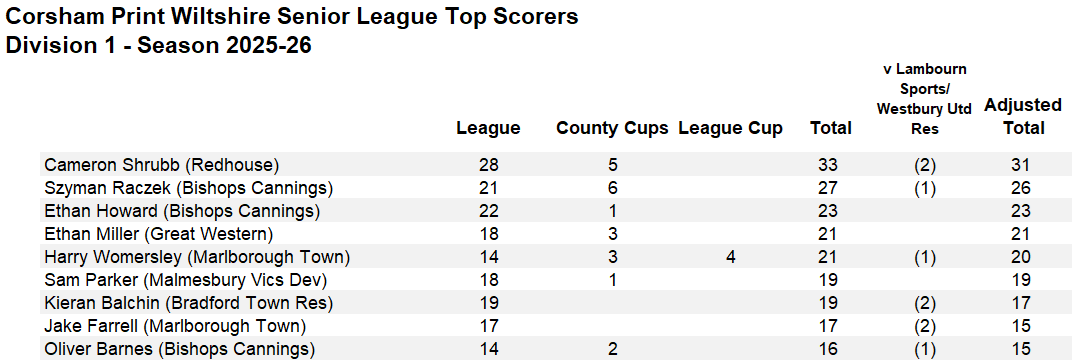Click the Division 1 - Season 2025-26 subtitle

point(158,46)
